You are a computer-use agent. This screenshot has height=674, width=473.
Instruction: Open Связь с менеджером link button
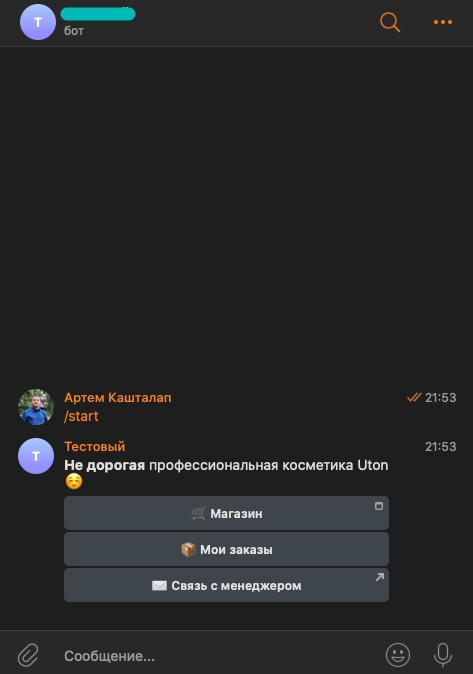click(226, 585)
